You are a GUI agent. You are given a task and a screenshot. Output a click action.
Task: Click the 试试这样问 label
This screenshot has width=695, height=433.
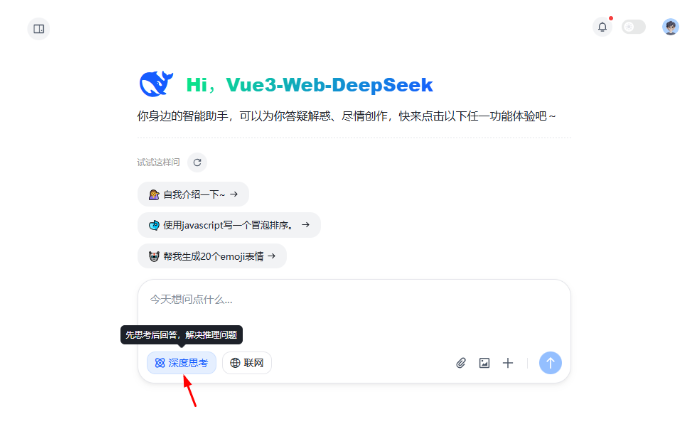pos(158,163)
